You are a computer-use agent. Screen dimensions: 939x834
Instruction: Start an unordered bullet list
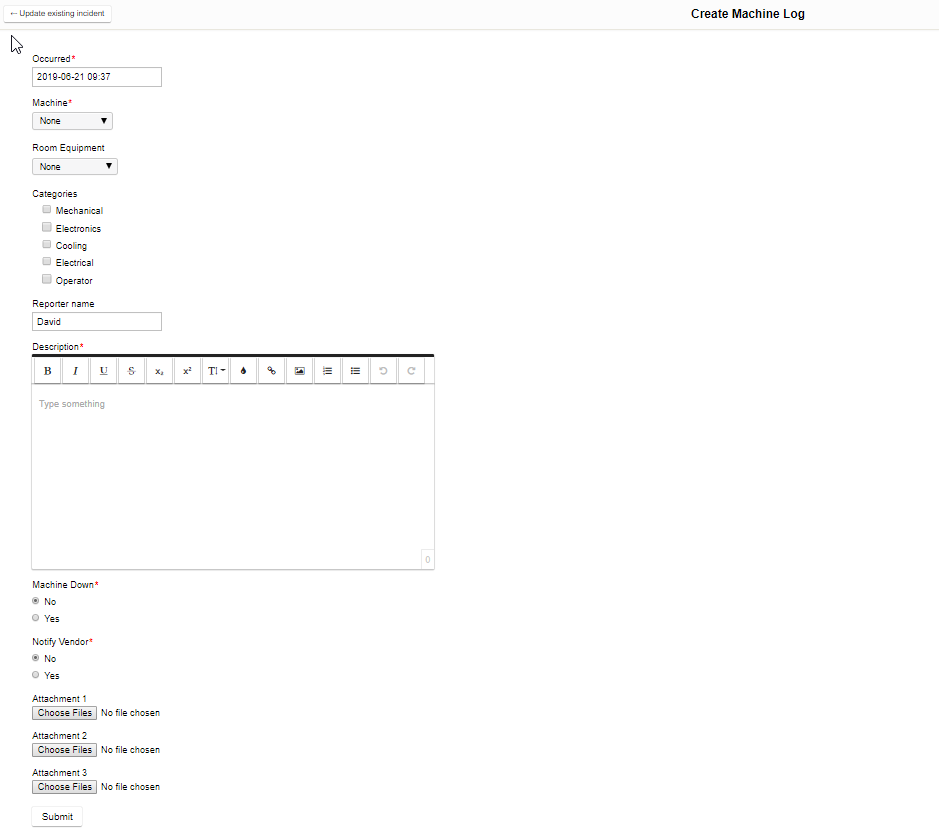[x=355, y=370]
